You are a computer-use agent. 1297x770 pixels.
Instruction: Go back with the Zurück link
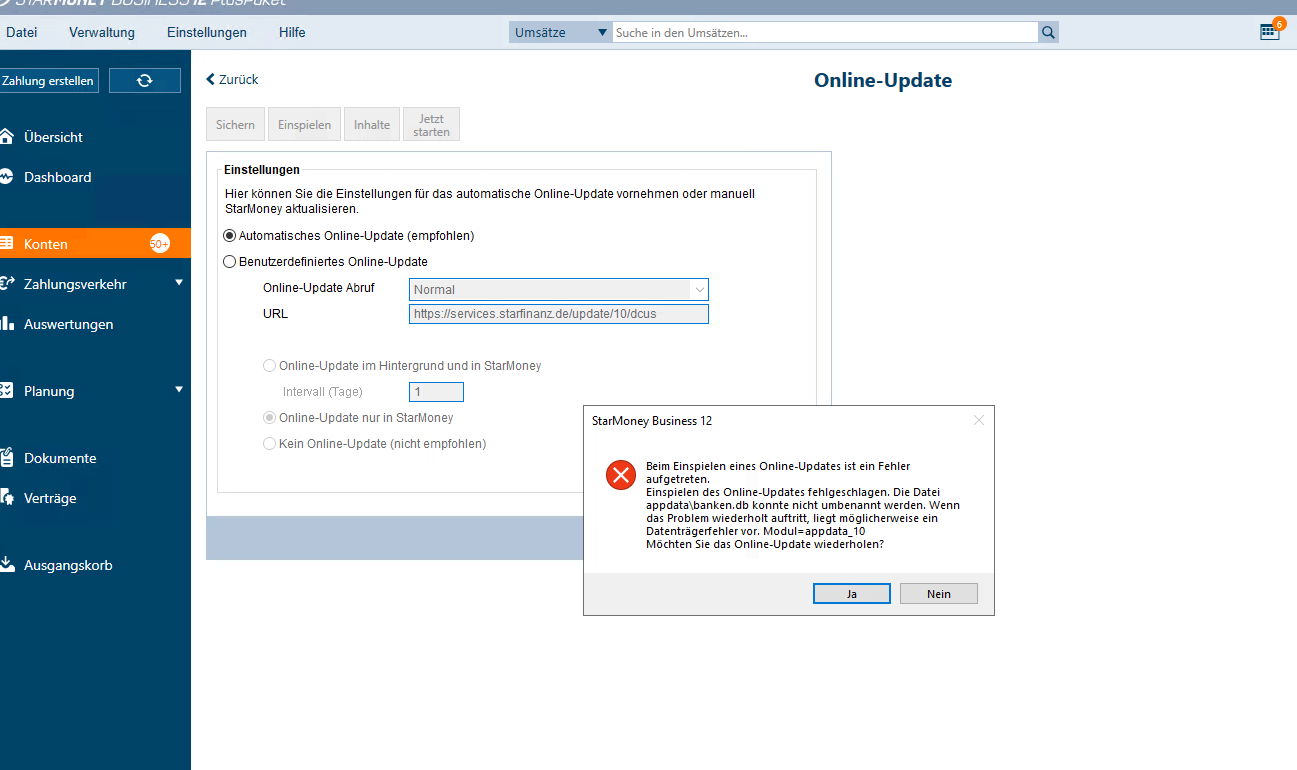[x=232, y=79]
